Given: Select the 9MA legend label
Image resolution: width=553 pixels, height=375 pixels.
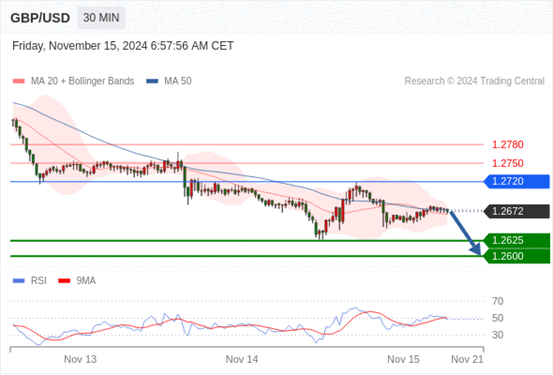Looking at the screenshot, I should coord(86,281).
